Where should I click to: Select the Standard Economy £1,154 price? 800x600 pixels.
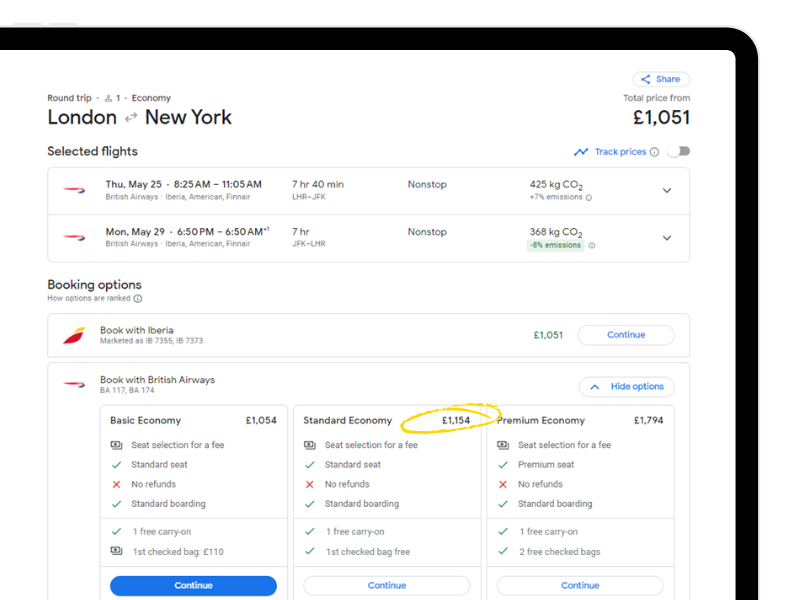point(456,421)
